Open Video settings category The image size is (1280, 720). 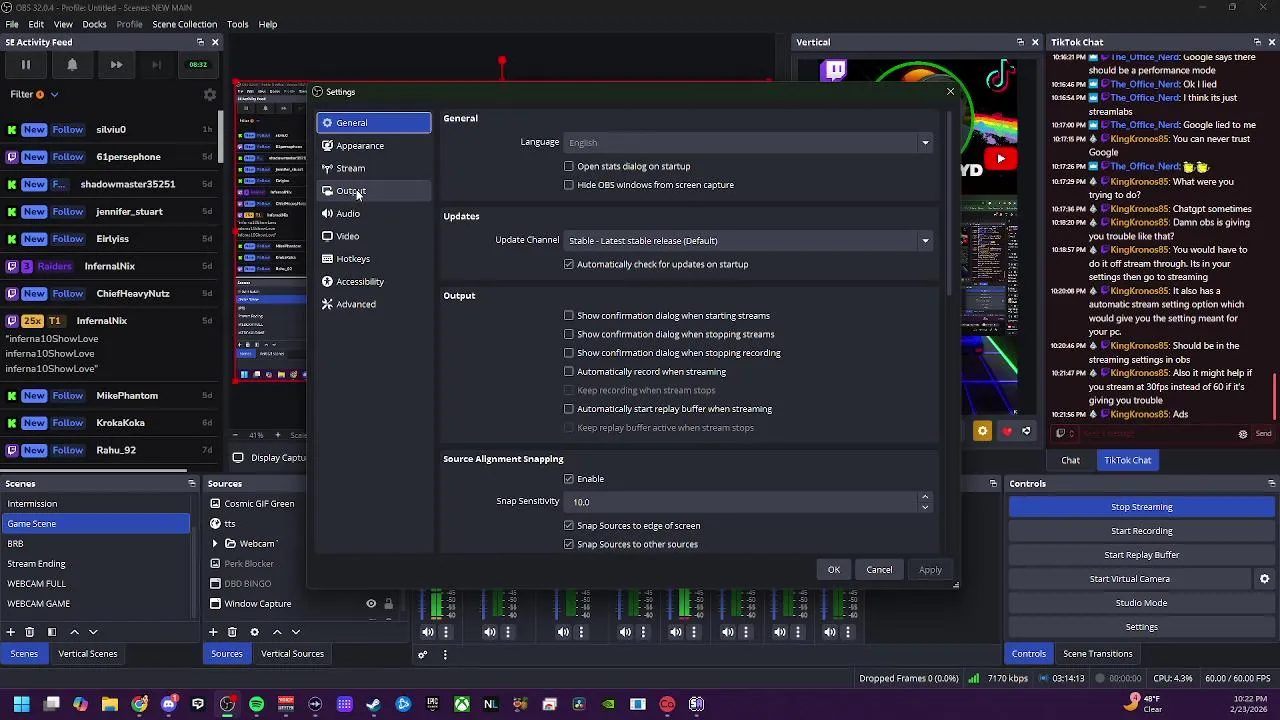click(373, 236)
